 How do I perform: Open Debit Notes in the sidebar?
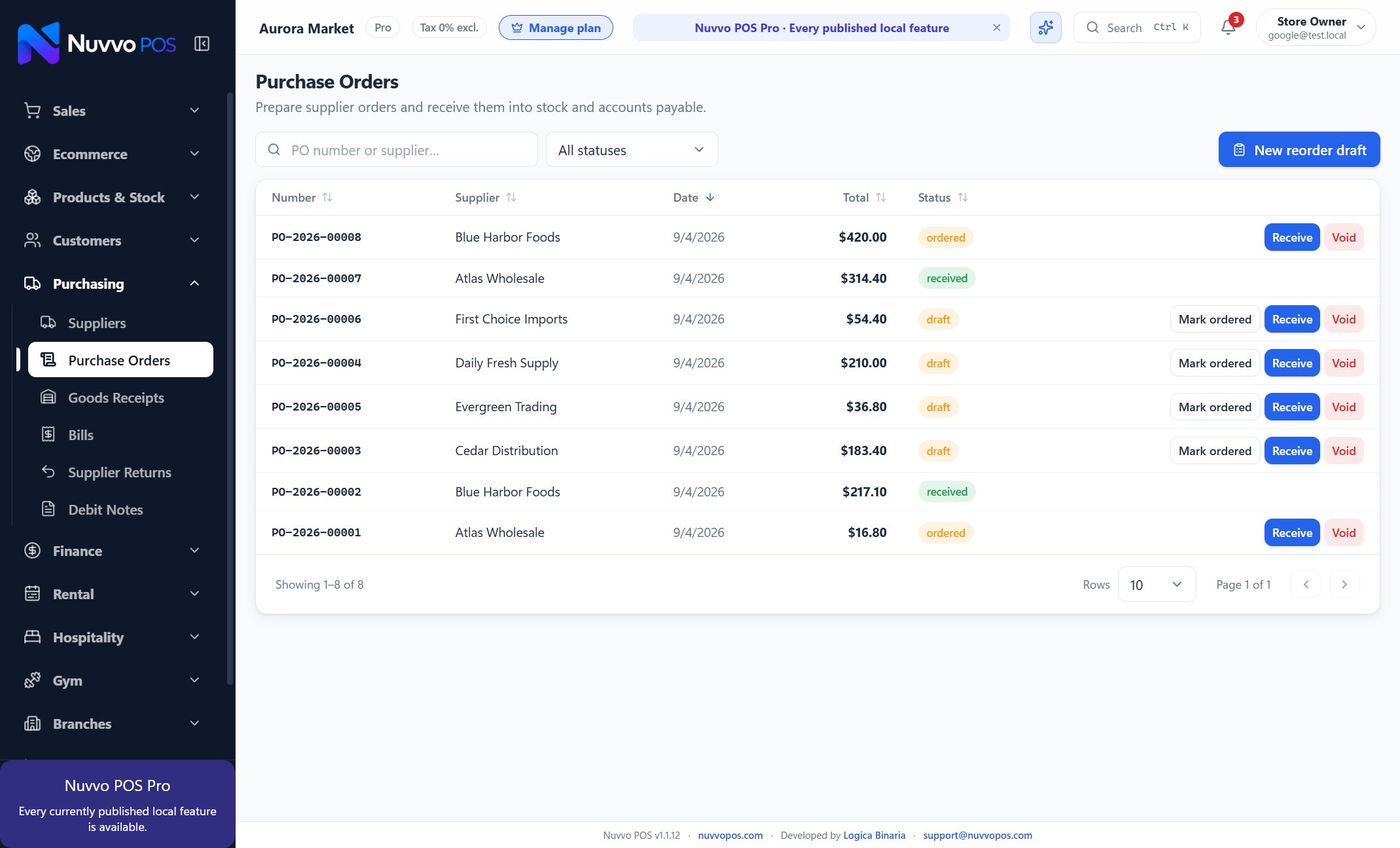coord(120,509)
